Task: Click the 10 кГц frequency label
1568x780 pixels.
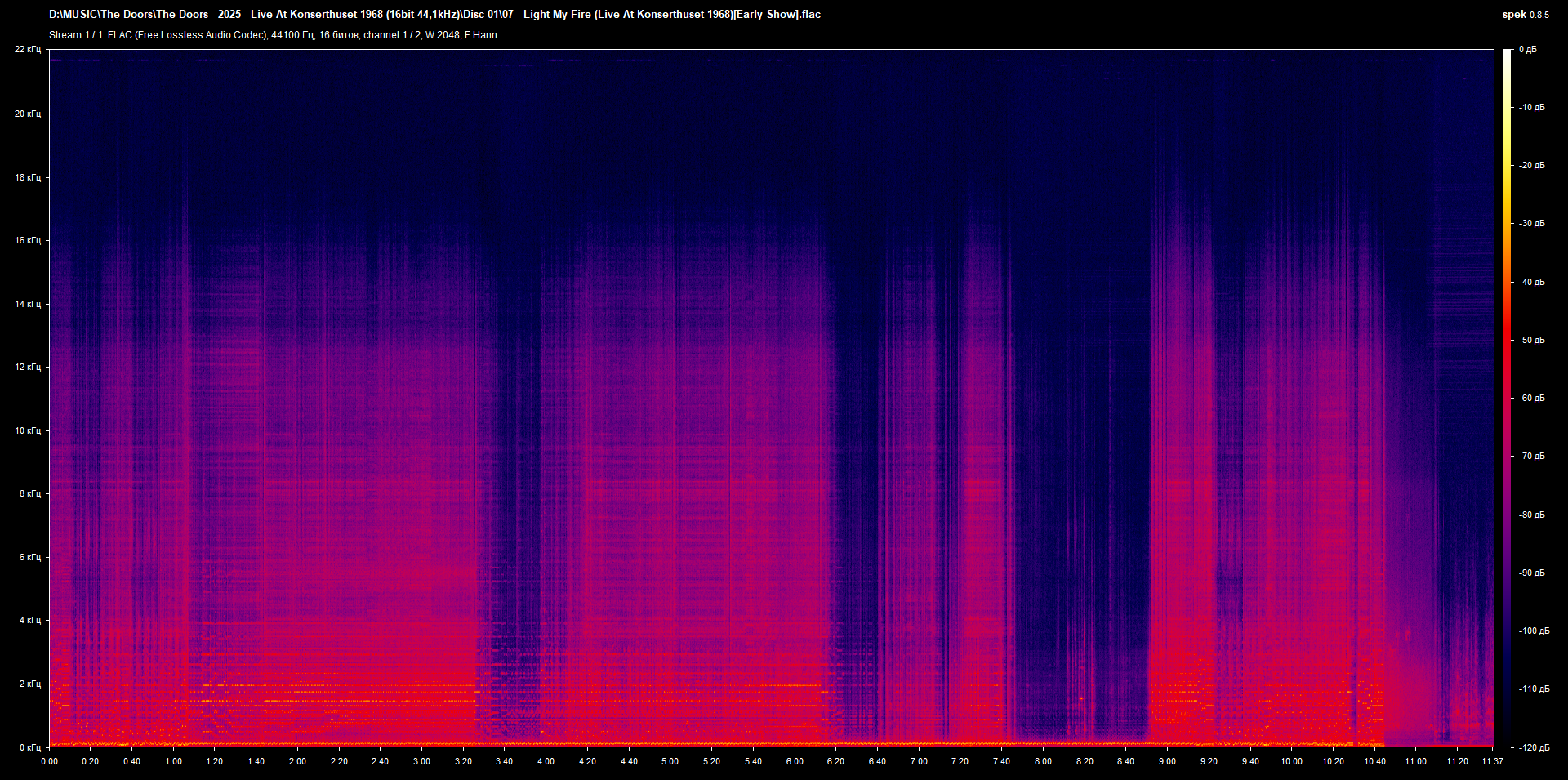Action: click(x=28, y=430)
